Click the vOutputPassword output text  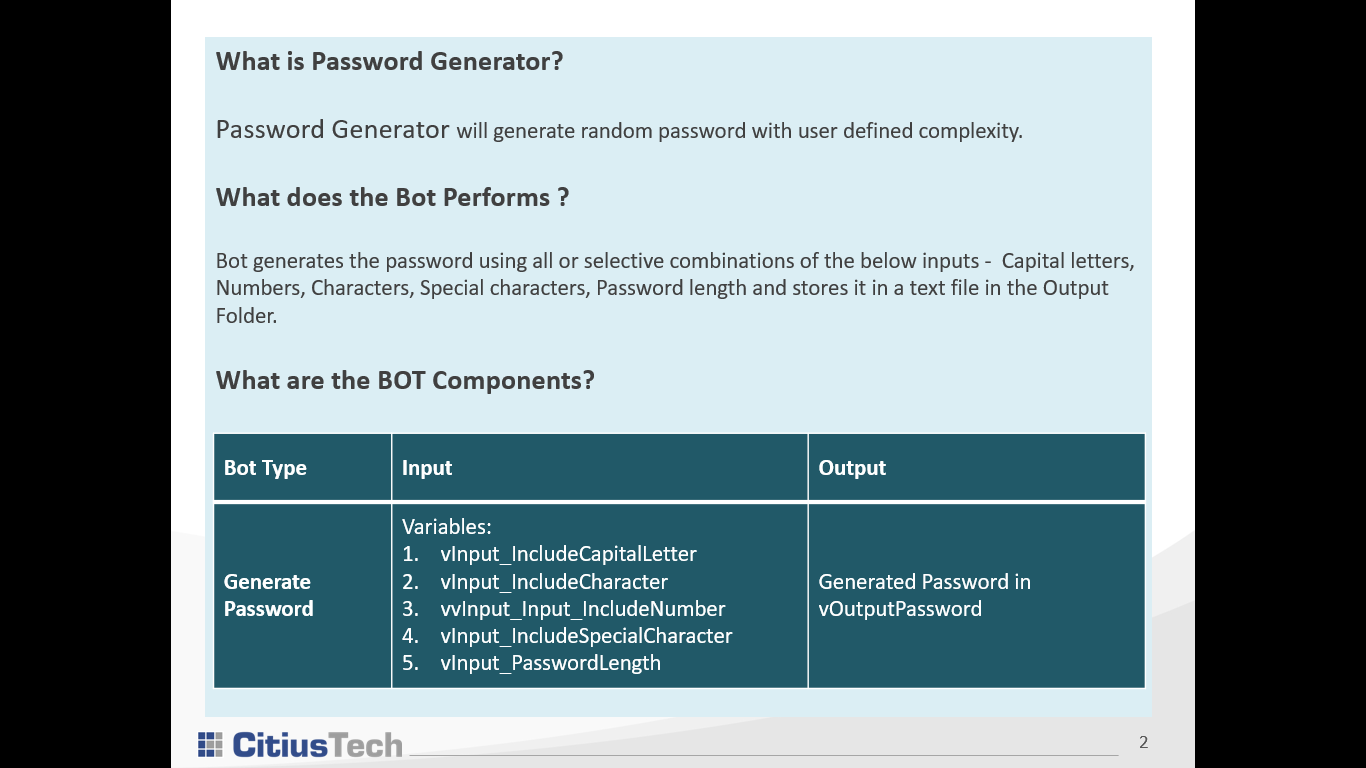point(900,609)
